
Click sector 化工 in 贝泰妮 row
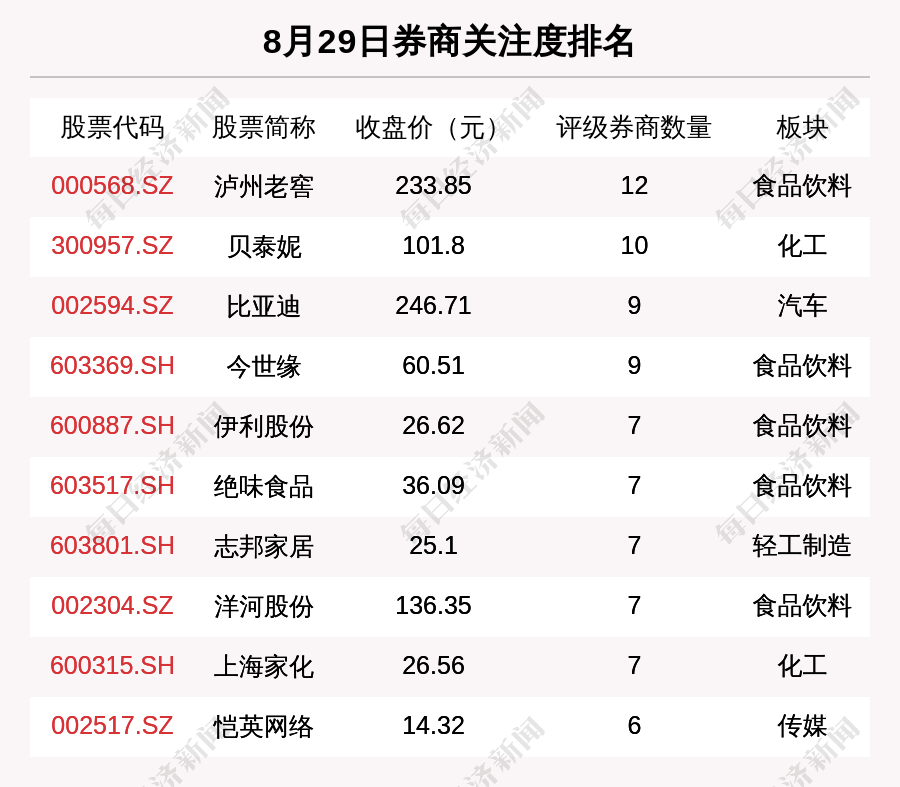point(802,247)
